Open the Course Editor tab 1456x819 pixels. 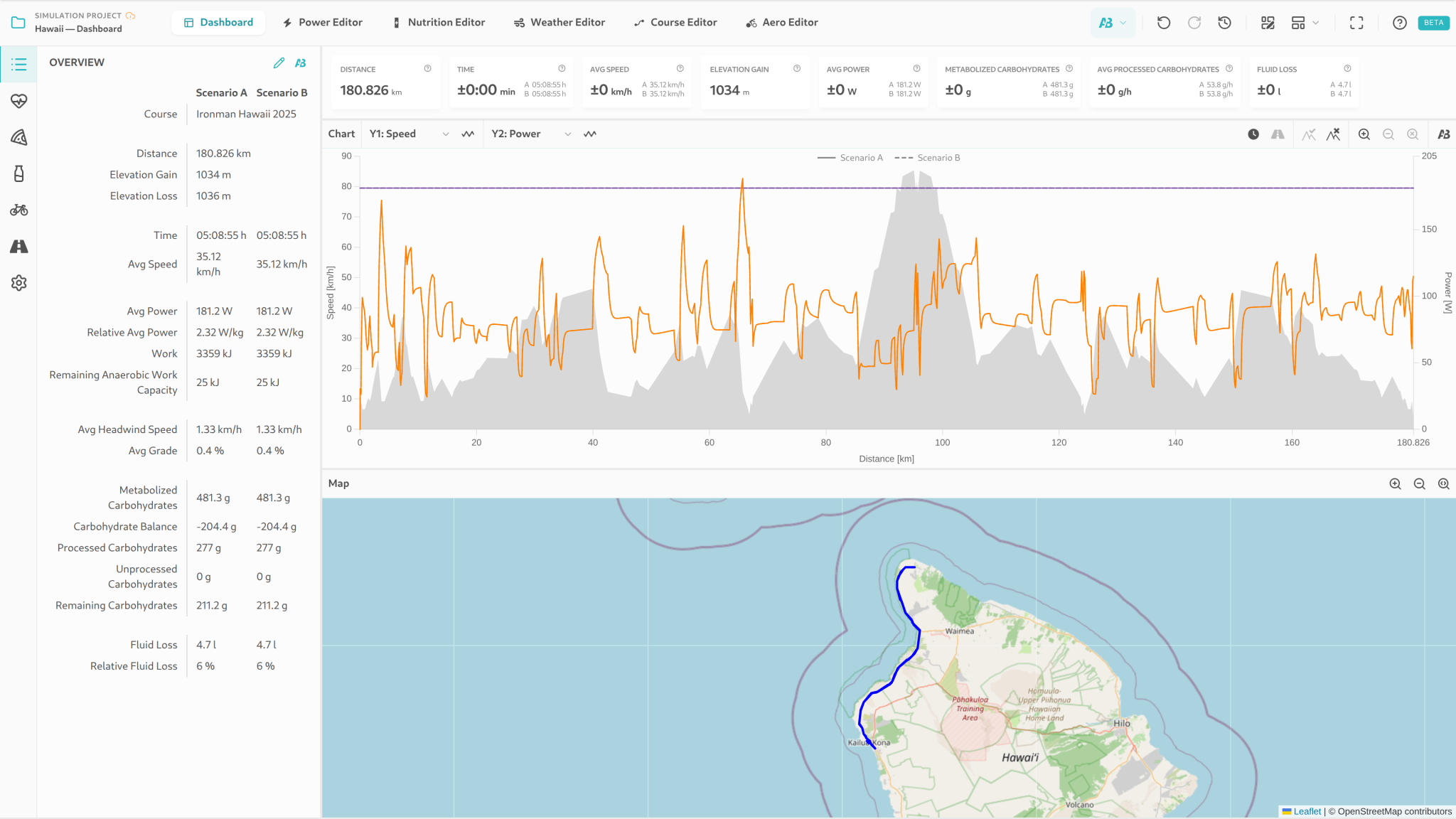point(675,23)
